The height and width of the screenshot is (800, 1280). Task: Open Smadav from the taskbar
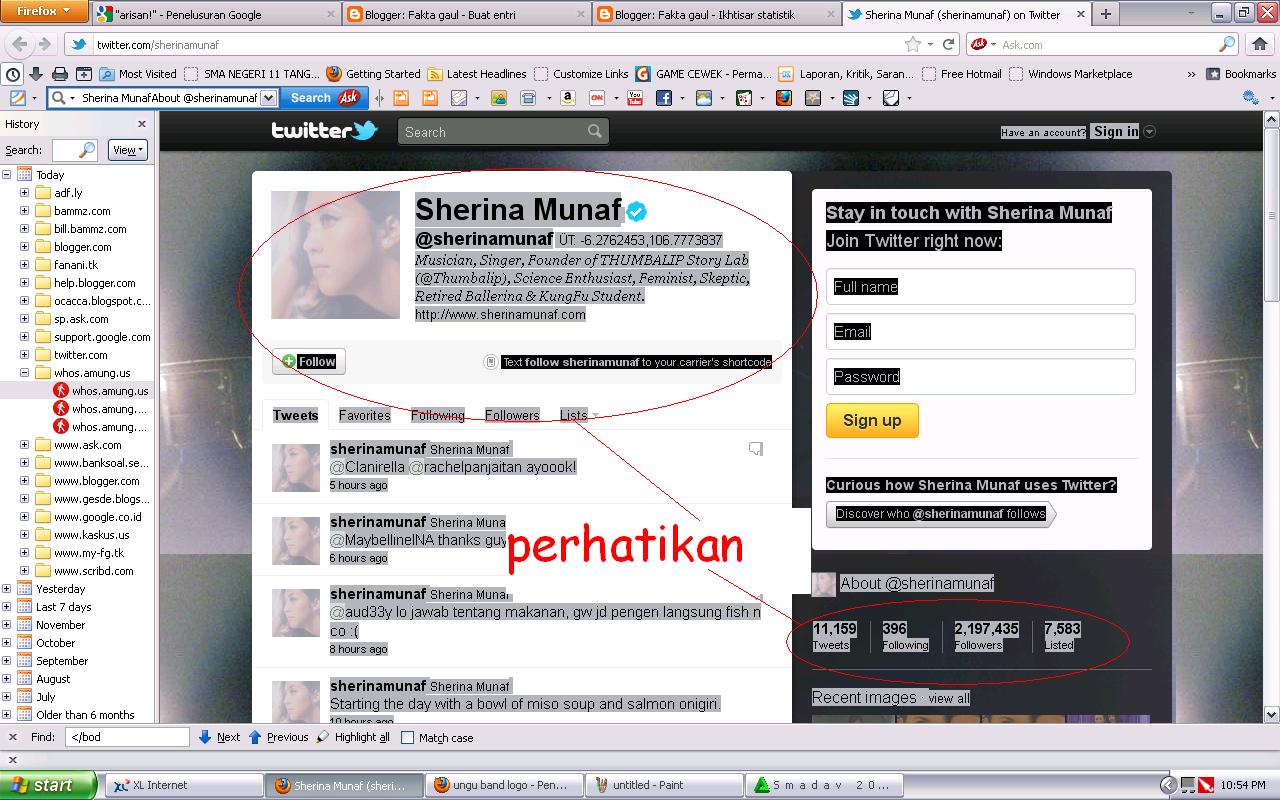(825, 785)
